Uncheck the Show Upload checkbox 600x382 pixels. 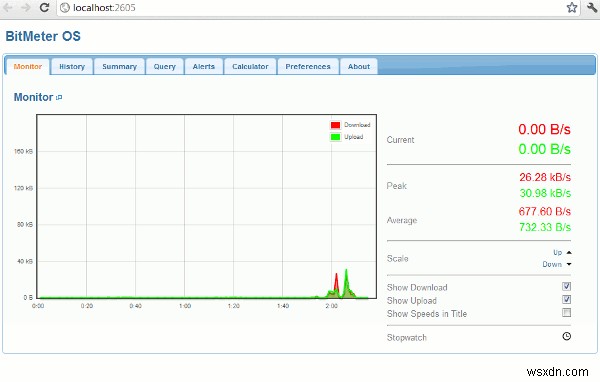point(566,299)
